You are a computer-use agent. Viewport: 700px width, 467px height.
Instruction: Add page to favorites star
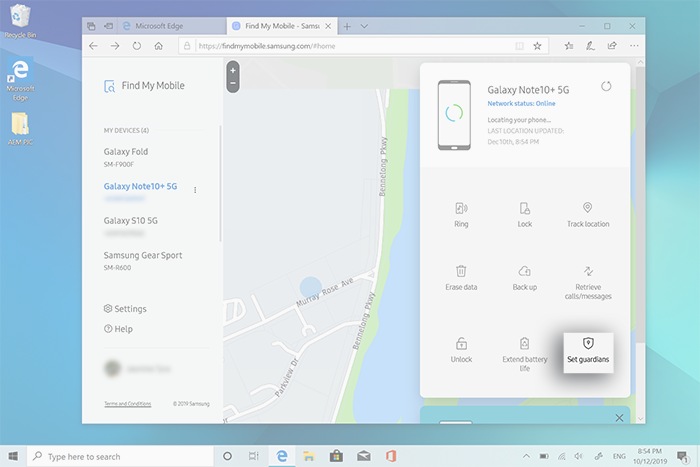tap(537, 46)
